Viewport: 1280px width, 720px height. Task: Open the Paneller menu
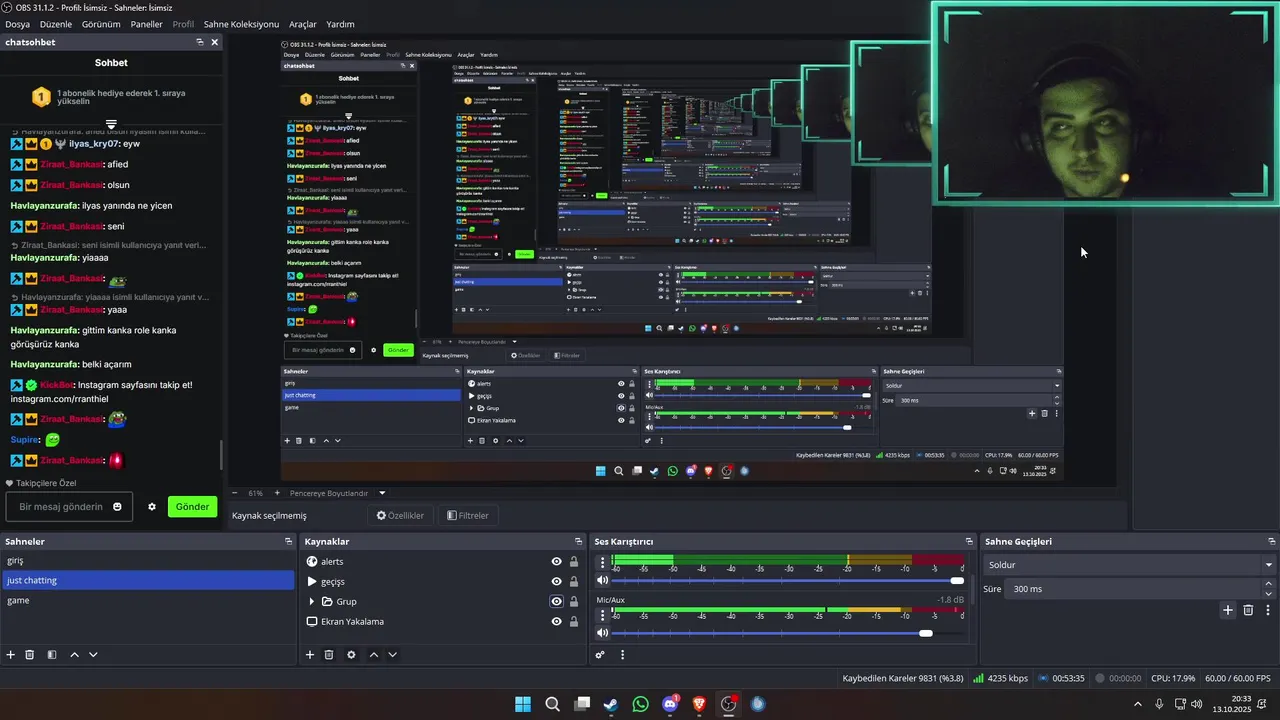pos(146,24)
